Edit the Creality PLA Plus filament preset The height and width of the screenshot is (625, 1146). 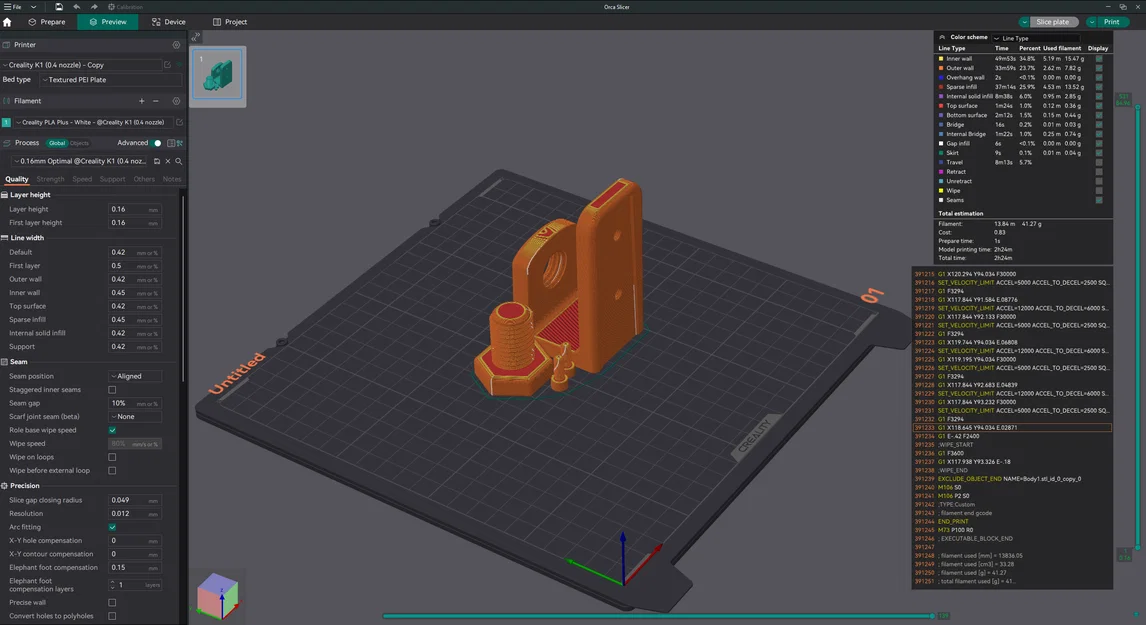click(x=179, y=122)
